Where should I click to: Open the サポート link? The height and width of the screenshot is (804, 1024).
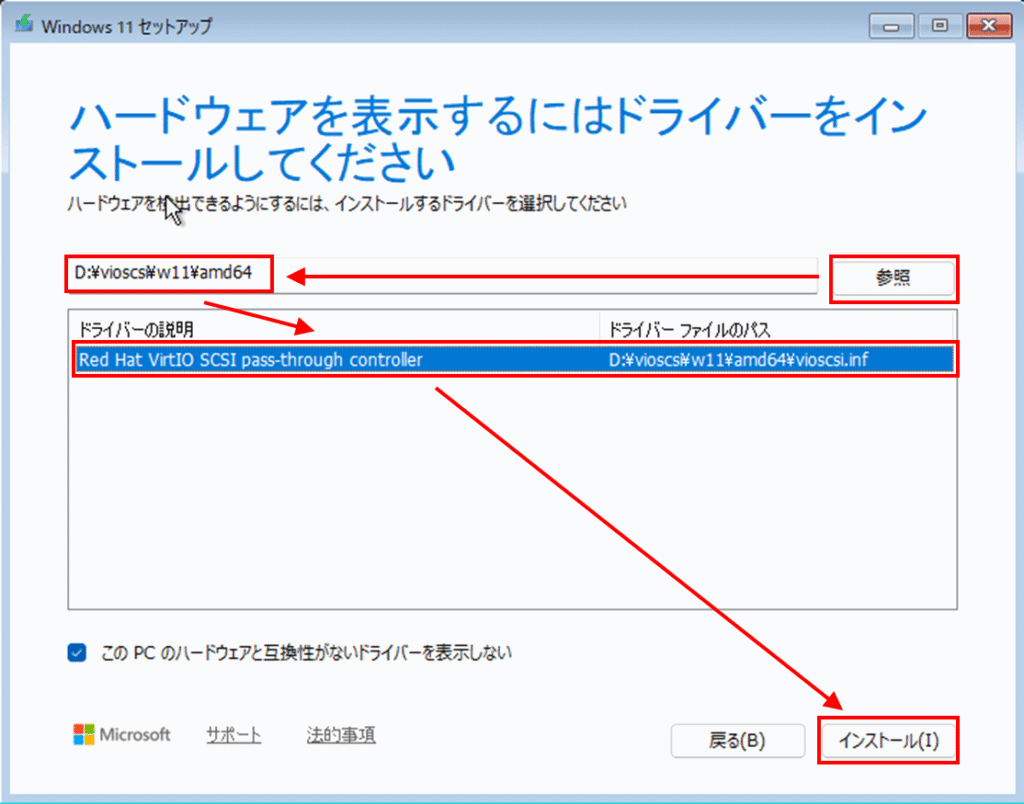coord(234,735)
